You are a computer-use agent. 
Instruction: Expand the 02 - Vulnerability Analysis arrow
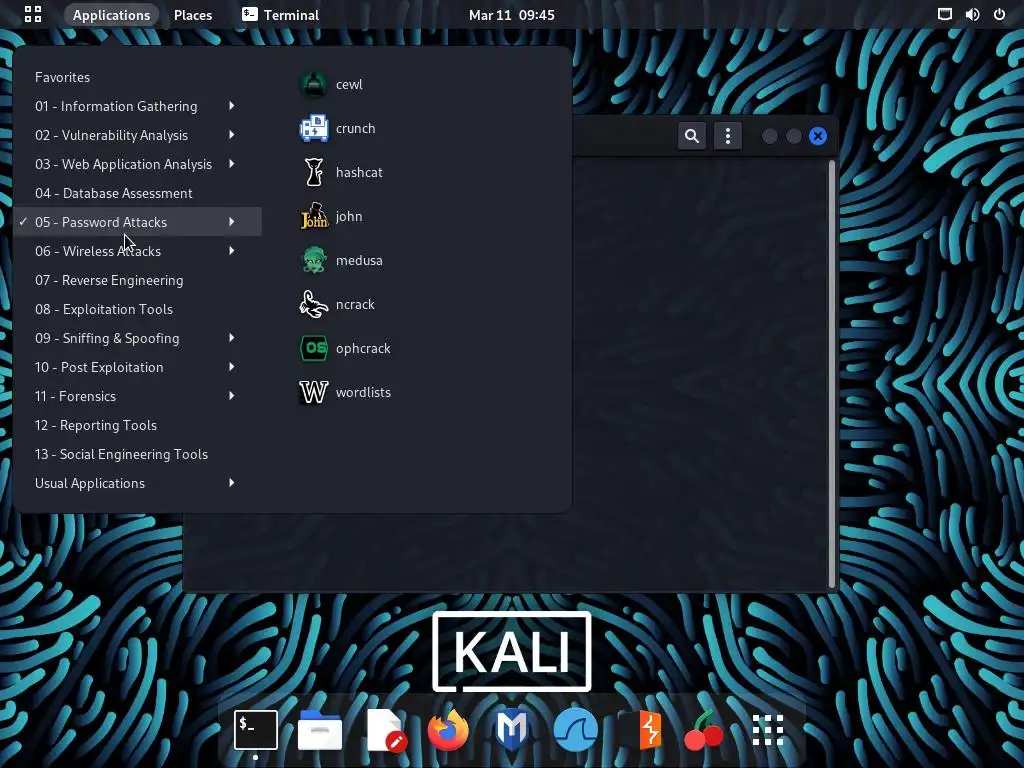pyautogui.click(x=232, y=135)
